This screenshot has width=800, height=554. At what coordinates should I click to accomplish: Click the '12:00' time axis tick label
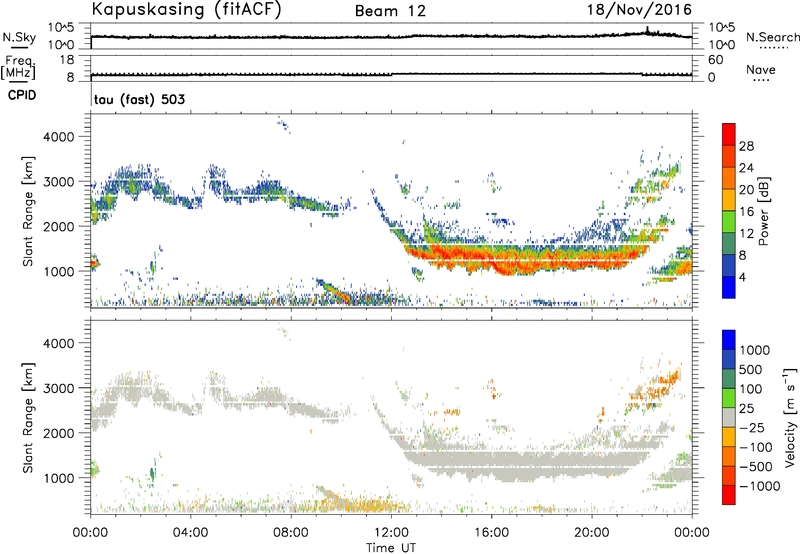391,533
